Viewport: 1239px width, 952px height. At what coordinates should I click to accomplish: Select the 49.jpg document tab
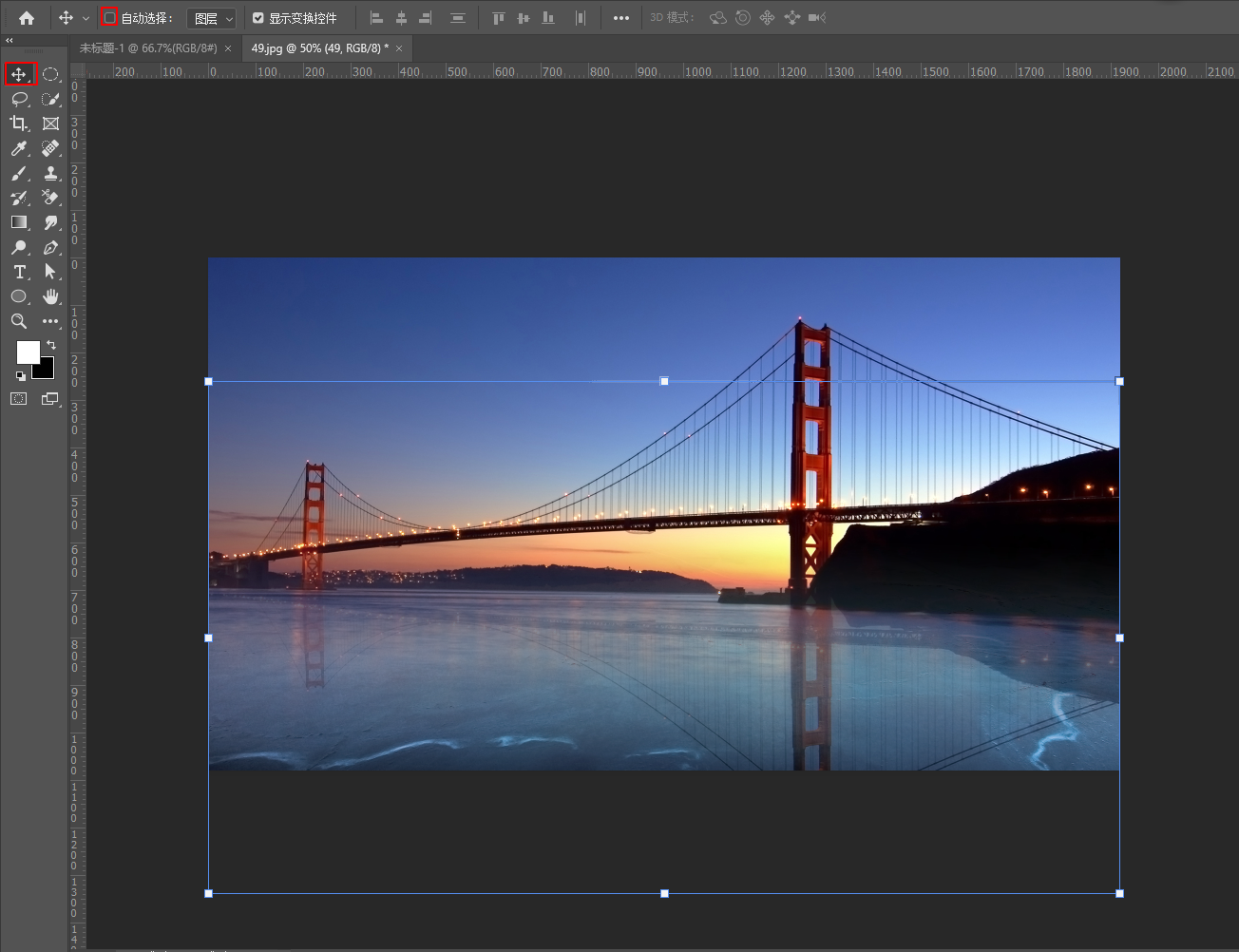pyautogui.click(x=319, y=48)
